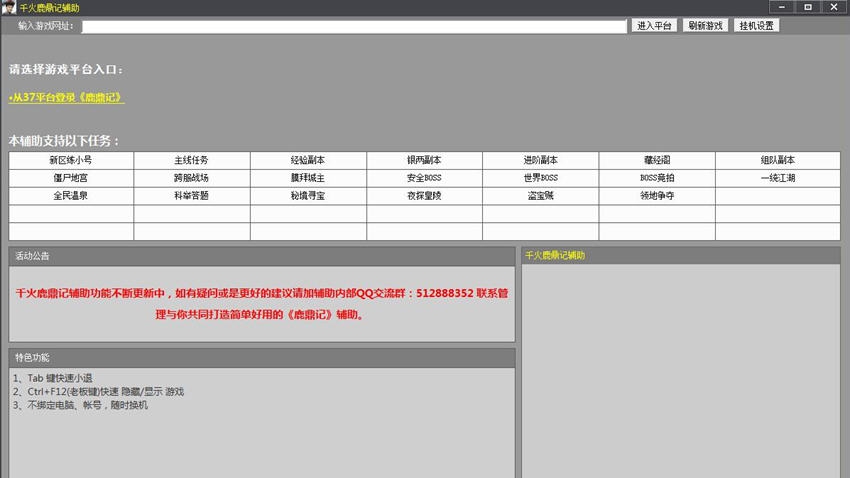Select the 领地争夺 table cell
The image size is (850, 478).
point(657,196)
